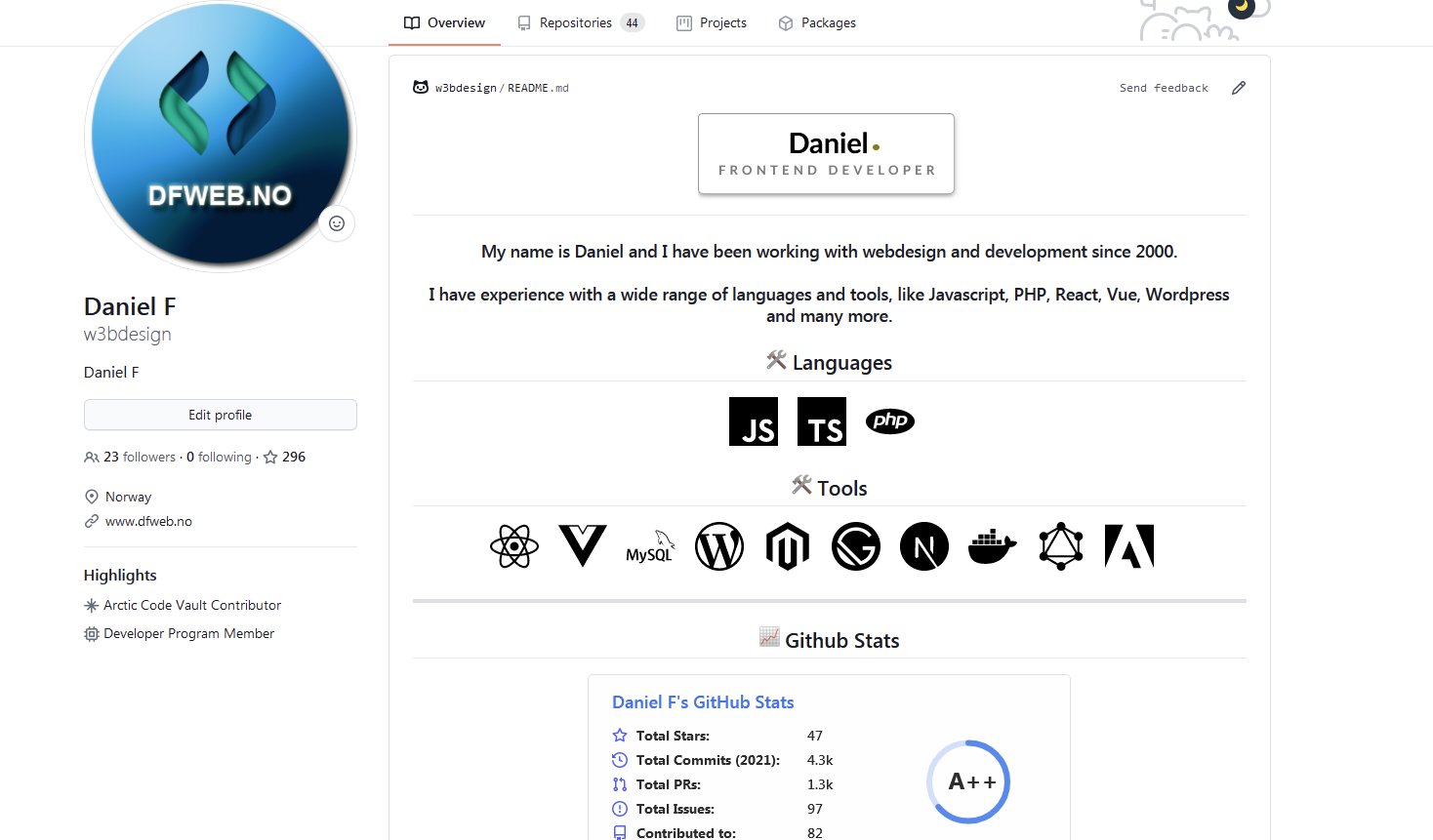Click the Github Stats section heading

point(830,640)
